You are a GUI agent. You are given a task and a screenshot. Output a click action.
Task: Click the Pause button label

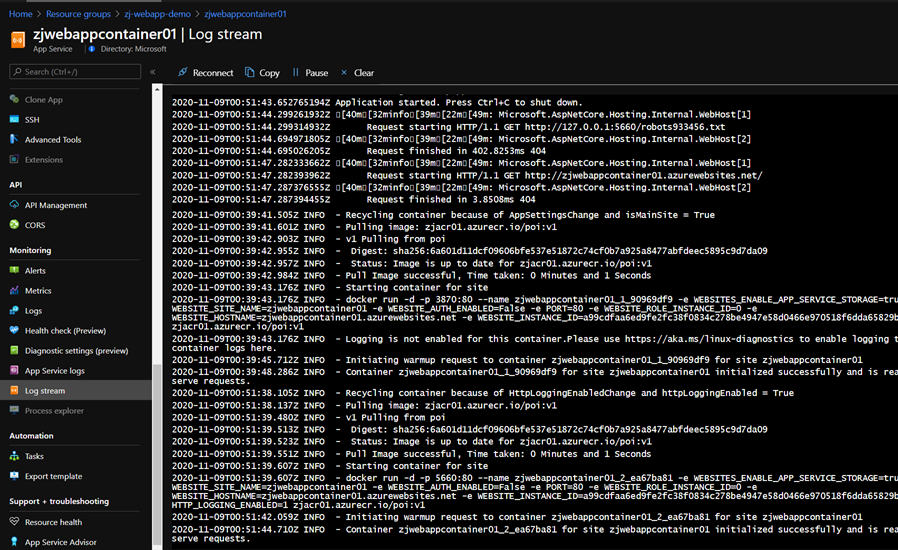(x=317, y=73)
